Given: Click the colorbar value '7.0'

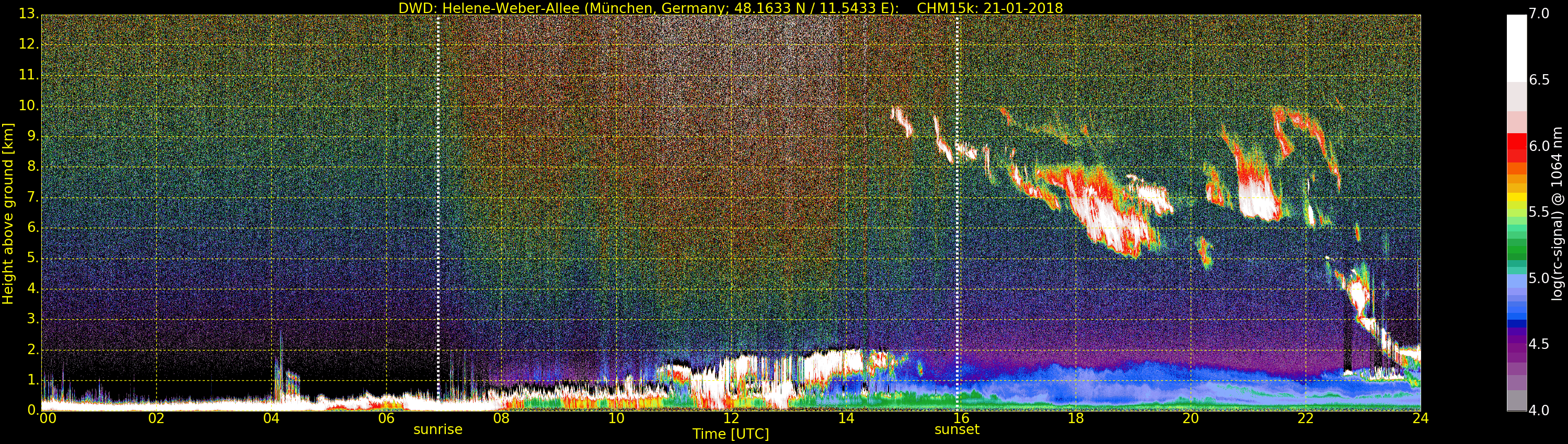Looking at the screenshot, I should tap(1539, 14).
